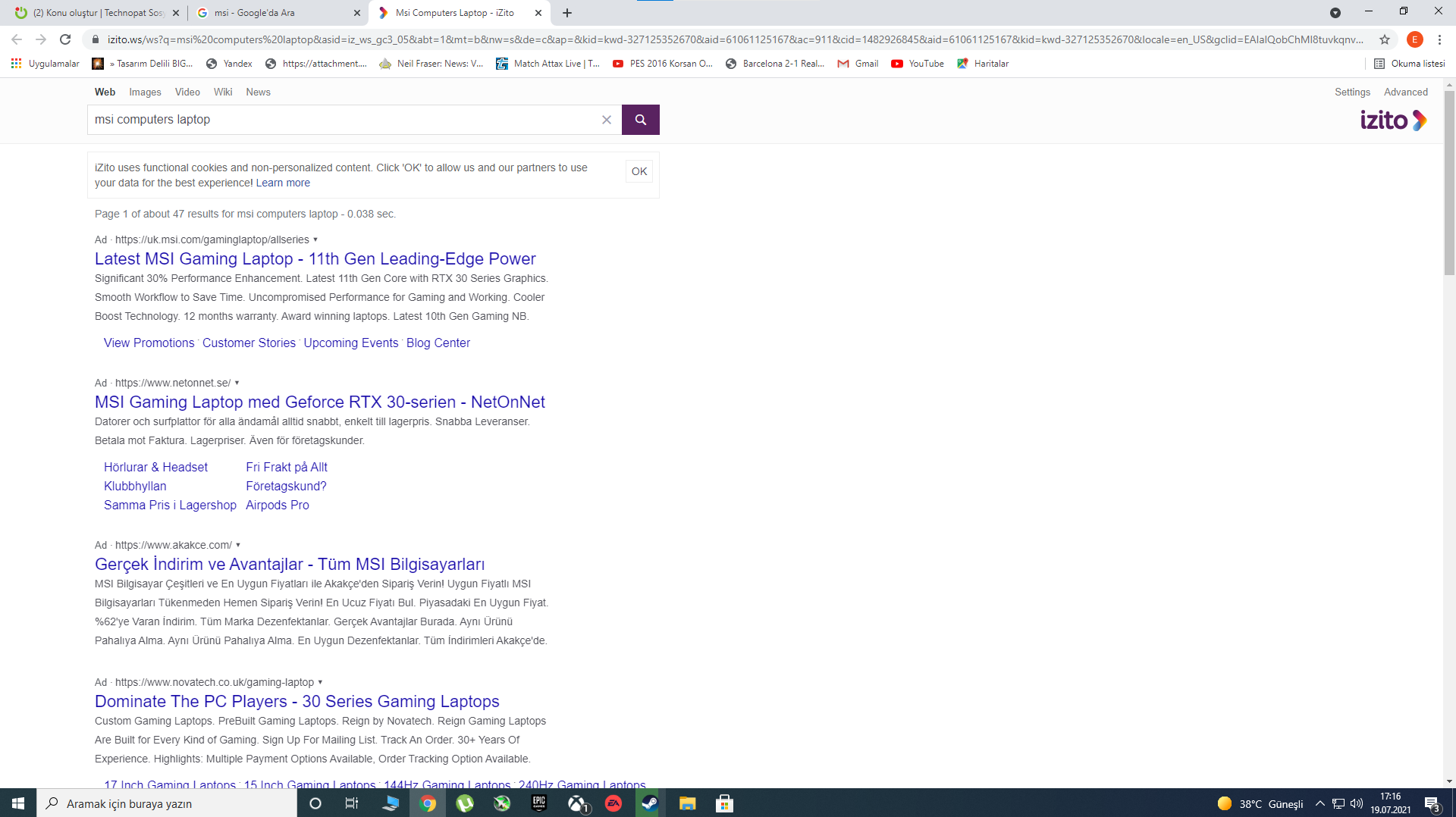Image resolution: width=1456 pixels, height=817 pixels.
Task: Open the YouTube bookmark
Action: pyautogui.click(x=918, y=64)
